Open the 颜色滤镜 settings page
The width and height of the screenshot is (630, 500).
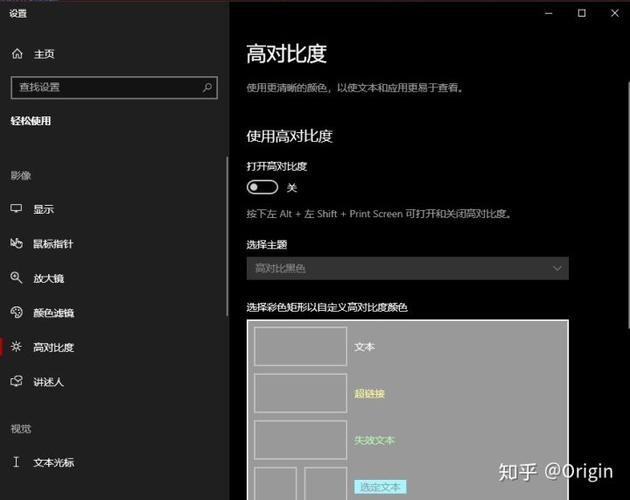coord(53,313)
